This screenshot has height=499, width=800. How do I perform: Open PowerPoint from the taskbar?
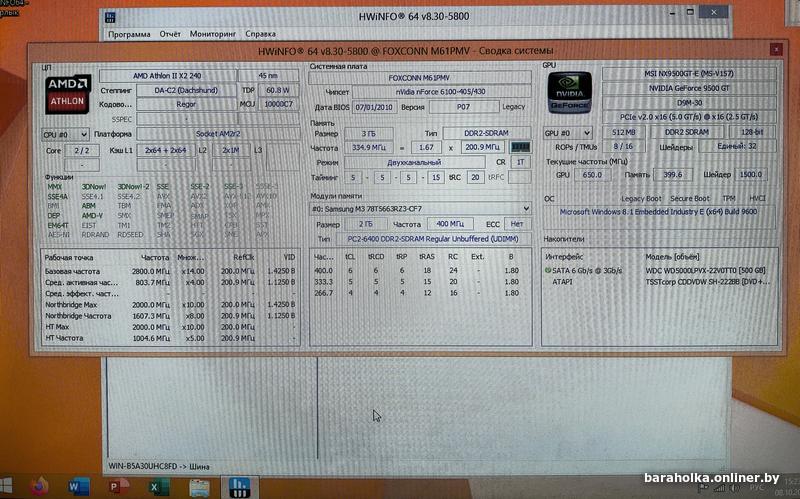point(115,487)
